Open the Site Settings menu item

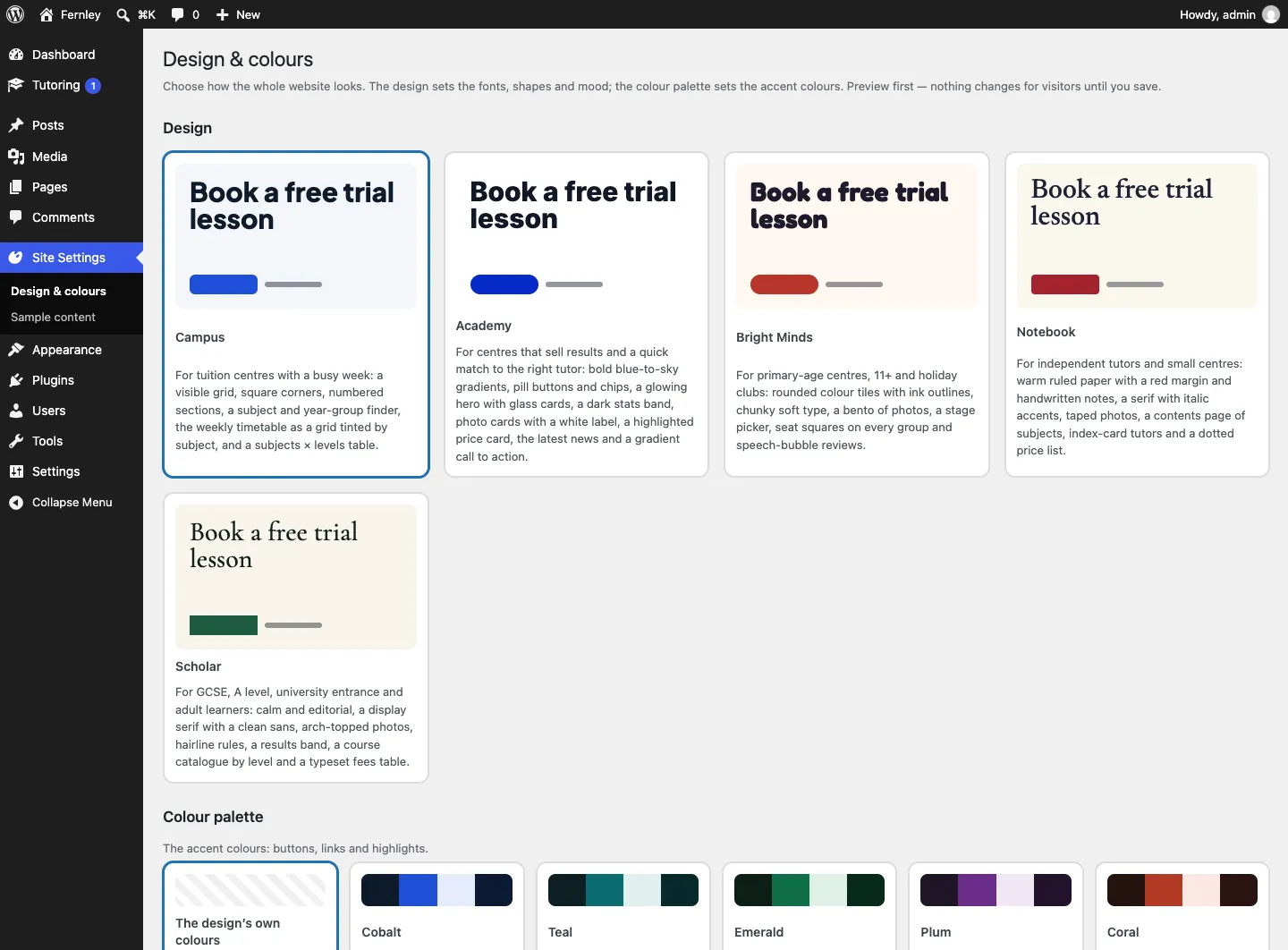pos(72,258)
